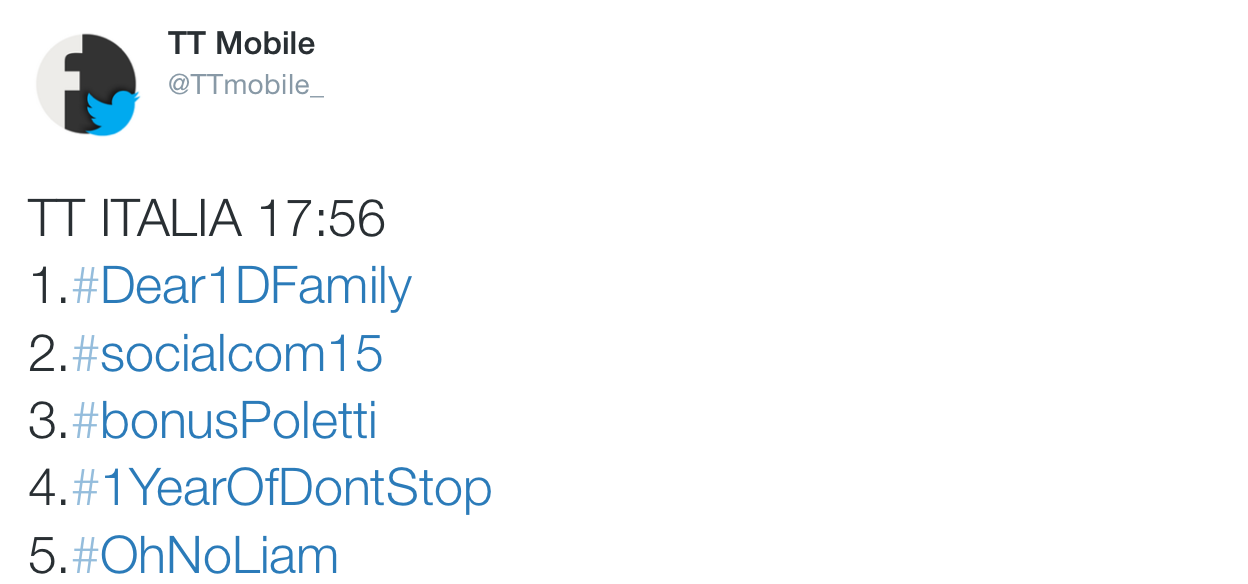Click the blue Twitter bird on avatar
The width and height of the screenshot is (1248, 584).
coord(111,113)
